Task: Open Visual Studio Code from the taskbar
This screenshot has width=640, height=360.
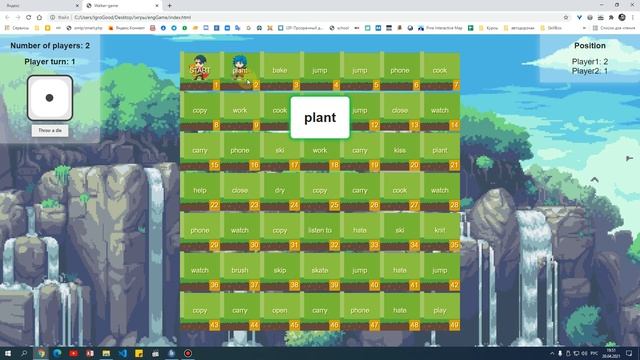Action: coord(122,353)
